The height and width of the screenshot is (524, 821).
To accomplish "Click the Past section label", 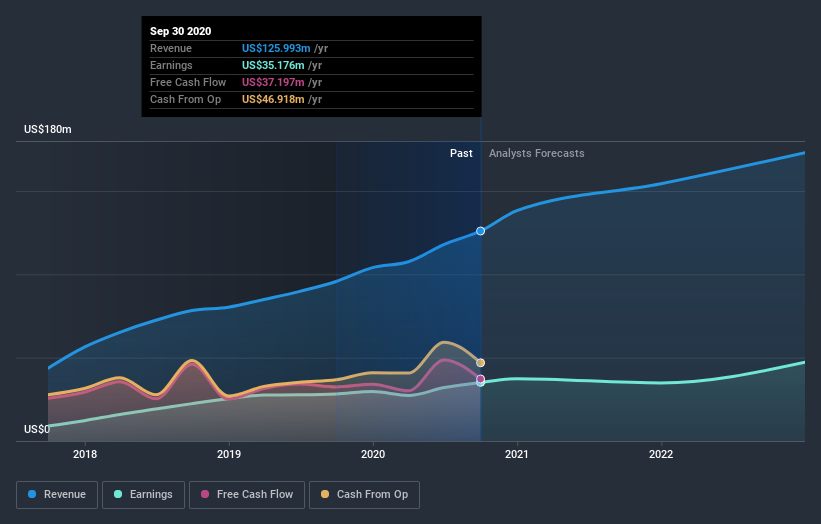I will coord(461,153).
